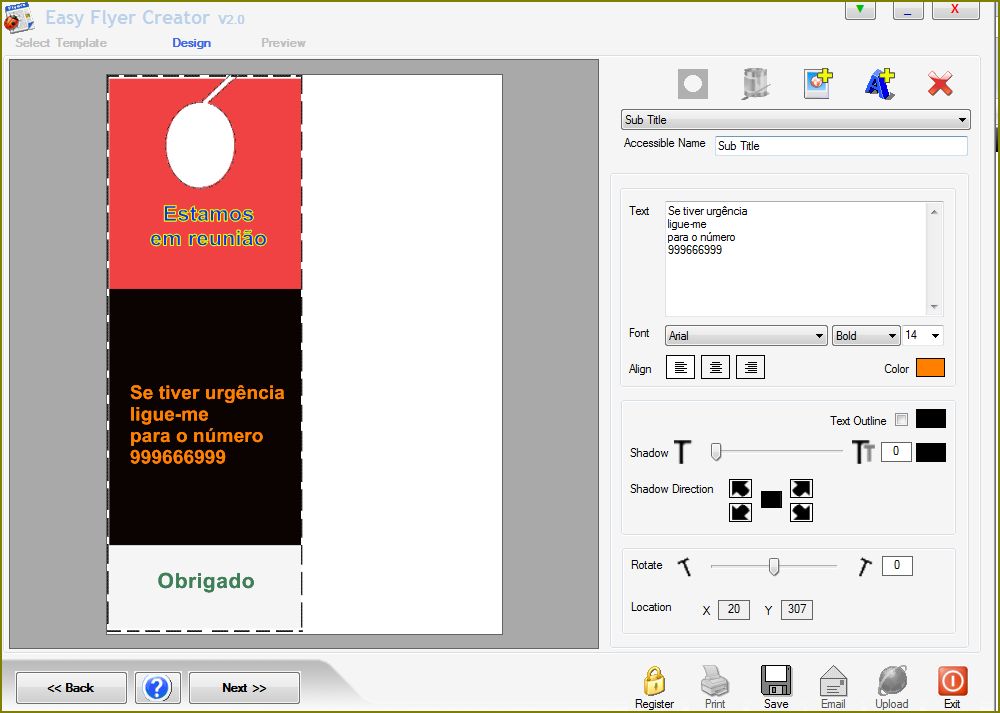Switch to the Preview tab
This screenshot has height=713, width=1000.
[283, 43]
